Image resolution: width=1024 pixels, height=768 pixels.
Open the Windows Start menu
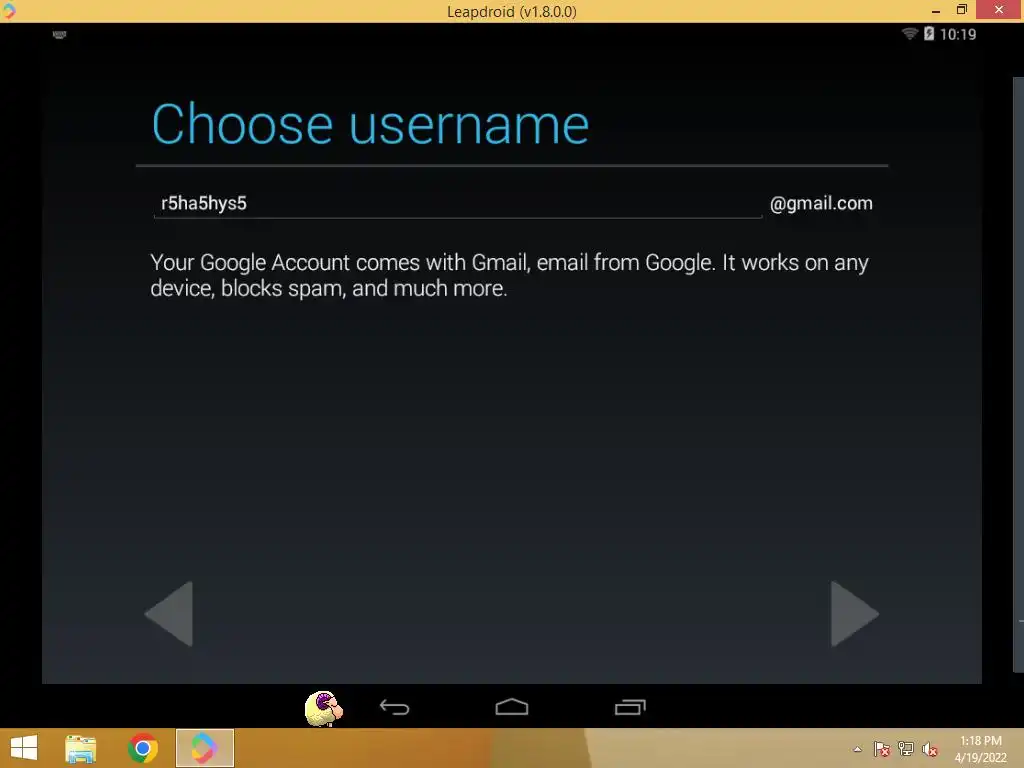click(x=24, y=748)
